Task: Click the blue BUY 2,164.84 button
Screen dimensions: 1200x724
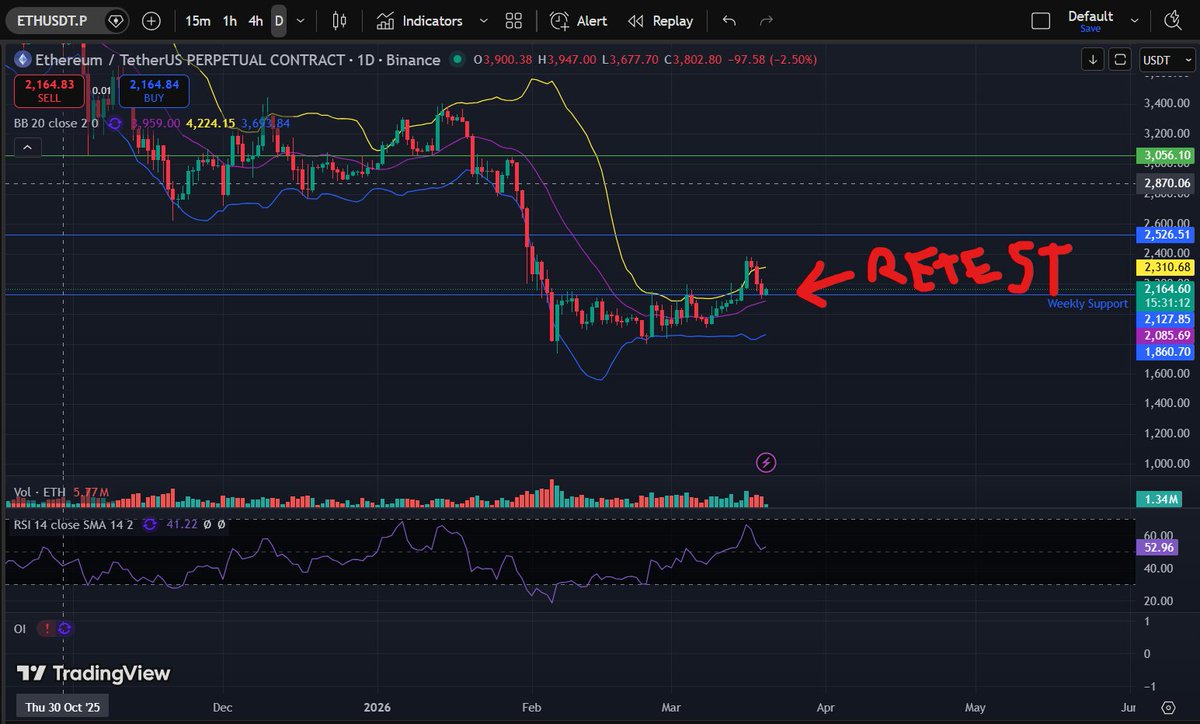Action: [154, 91]
